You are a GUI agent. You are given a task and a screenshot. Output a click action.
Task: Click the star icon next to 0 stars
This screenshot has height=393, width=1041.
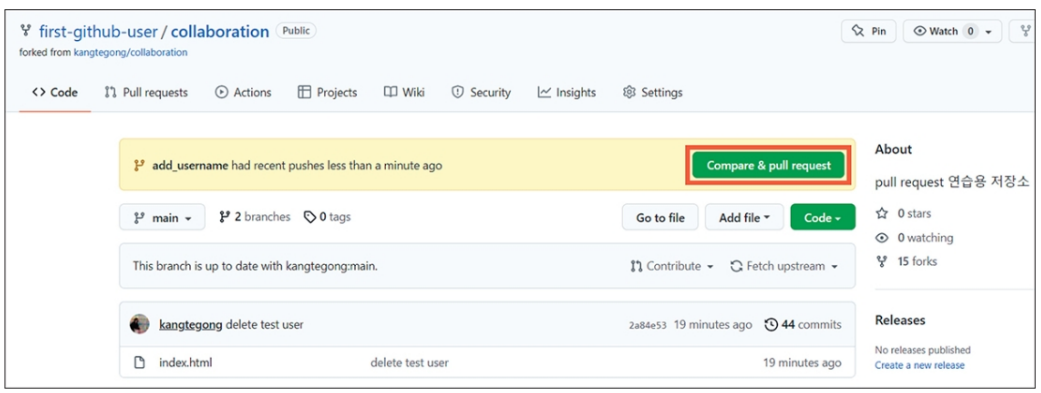(882, 214)
